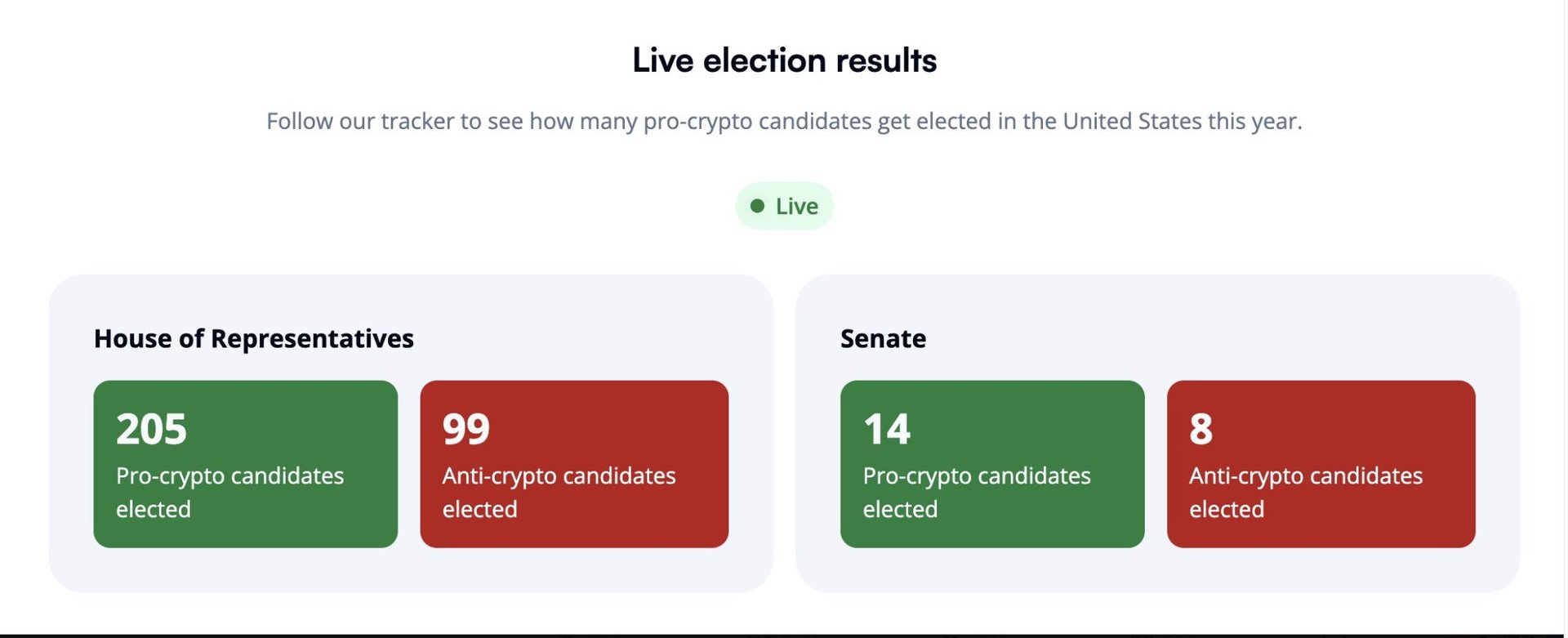The image size is (1568, 638).
Task: Click the 8 count number
Action: click(1200, 429)
